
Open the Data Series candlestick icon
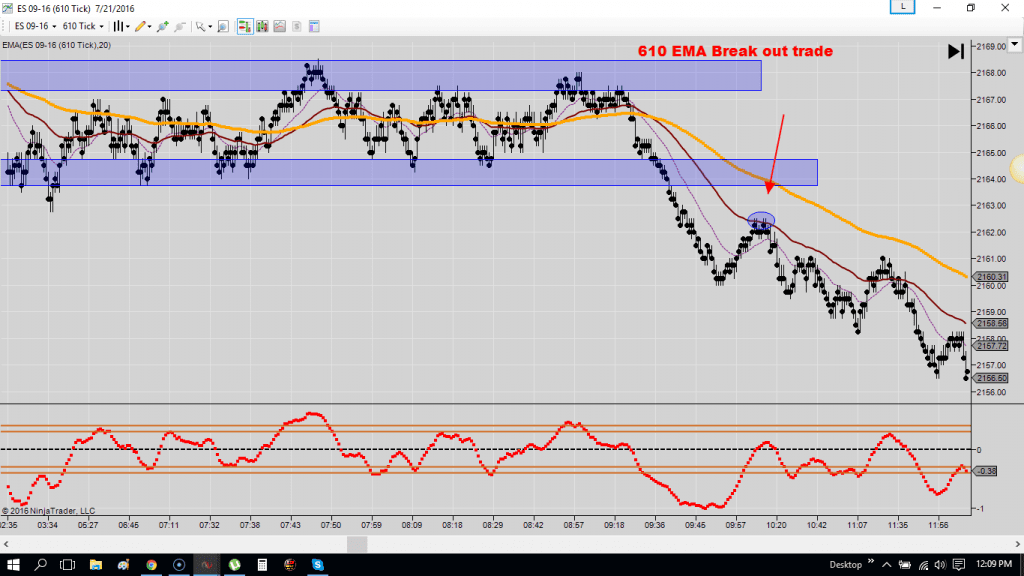tap(263, 26)
